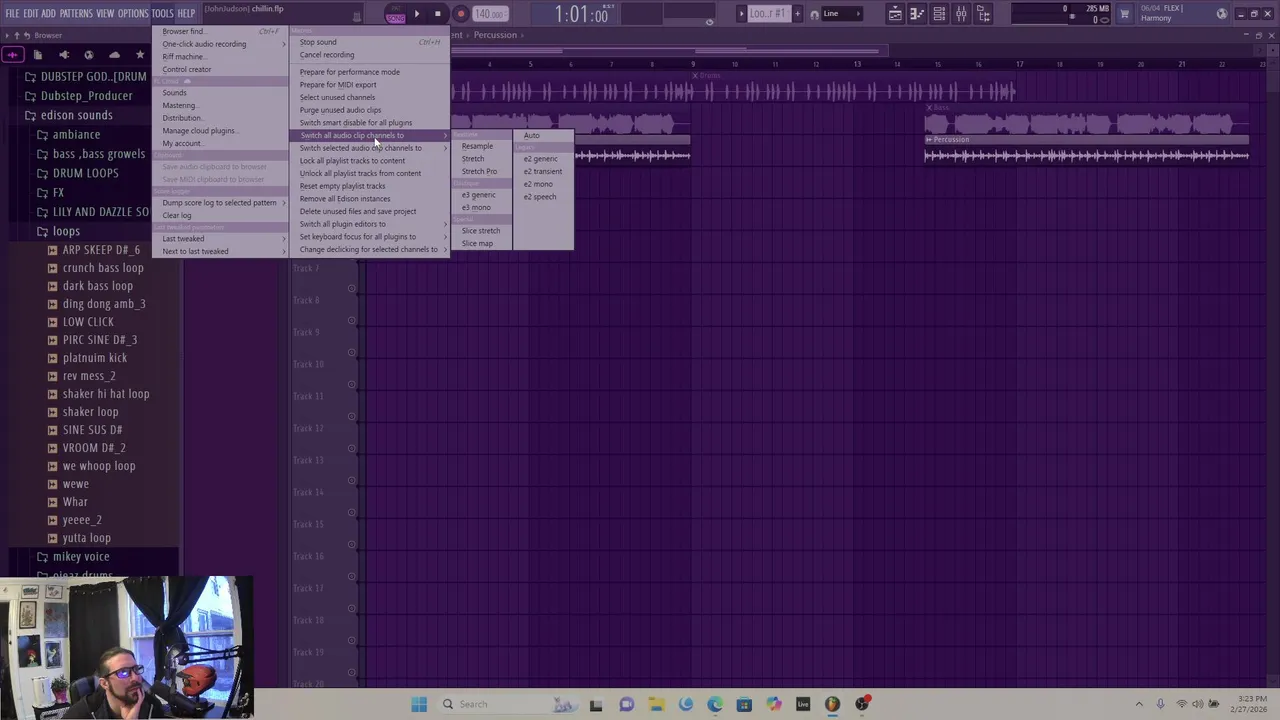Click the Browser collapse arrow icon

click(6, 35)
